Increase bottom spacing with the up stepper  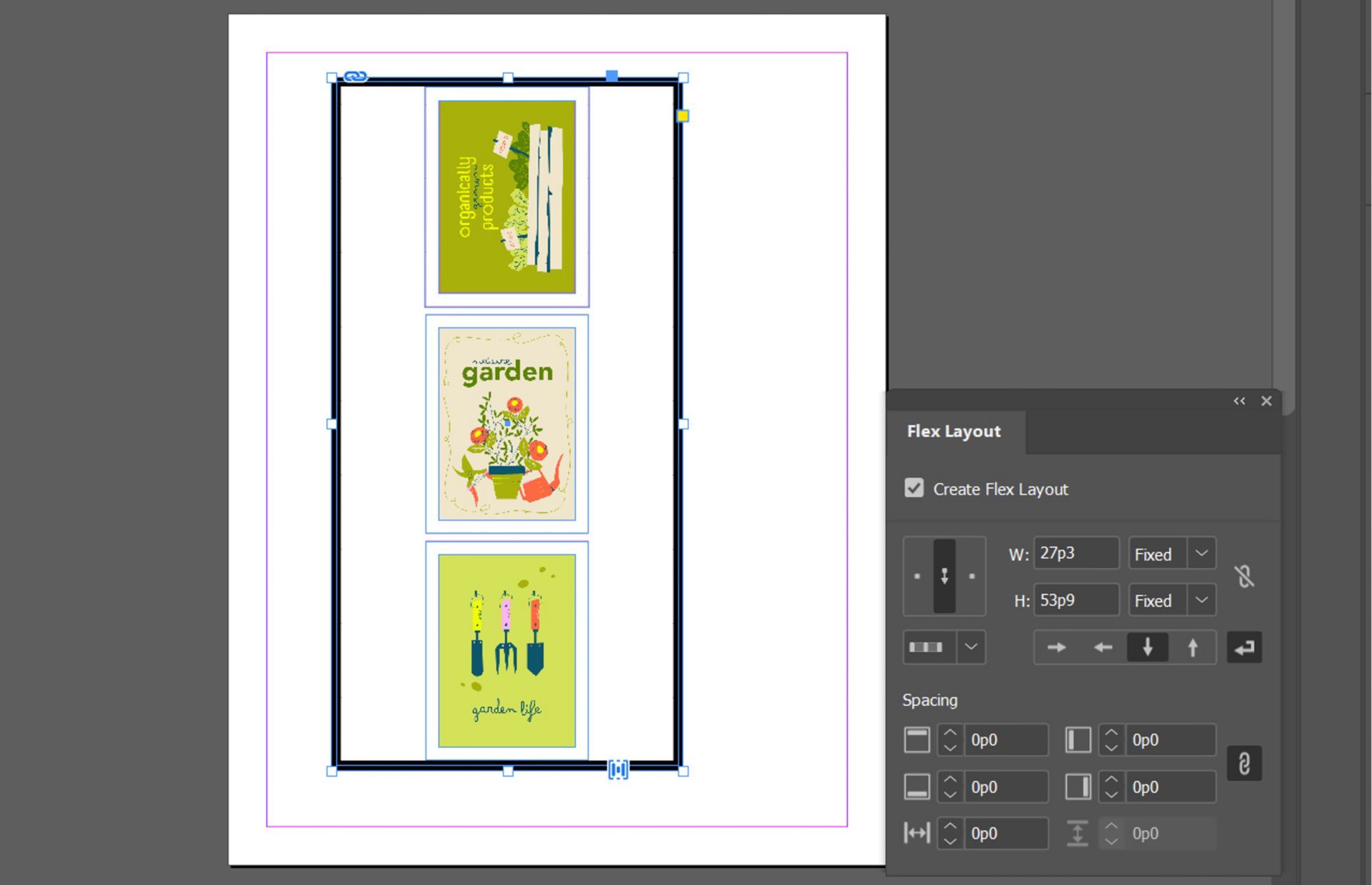(950, 780)
